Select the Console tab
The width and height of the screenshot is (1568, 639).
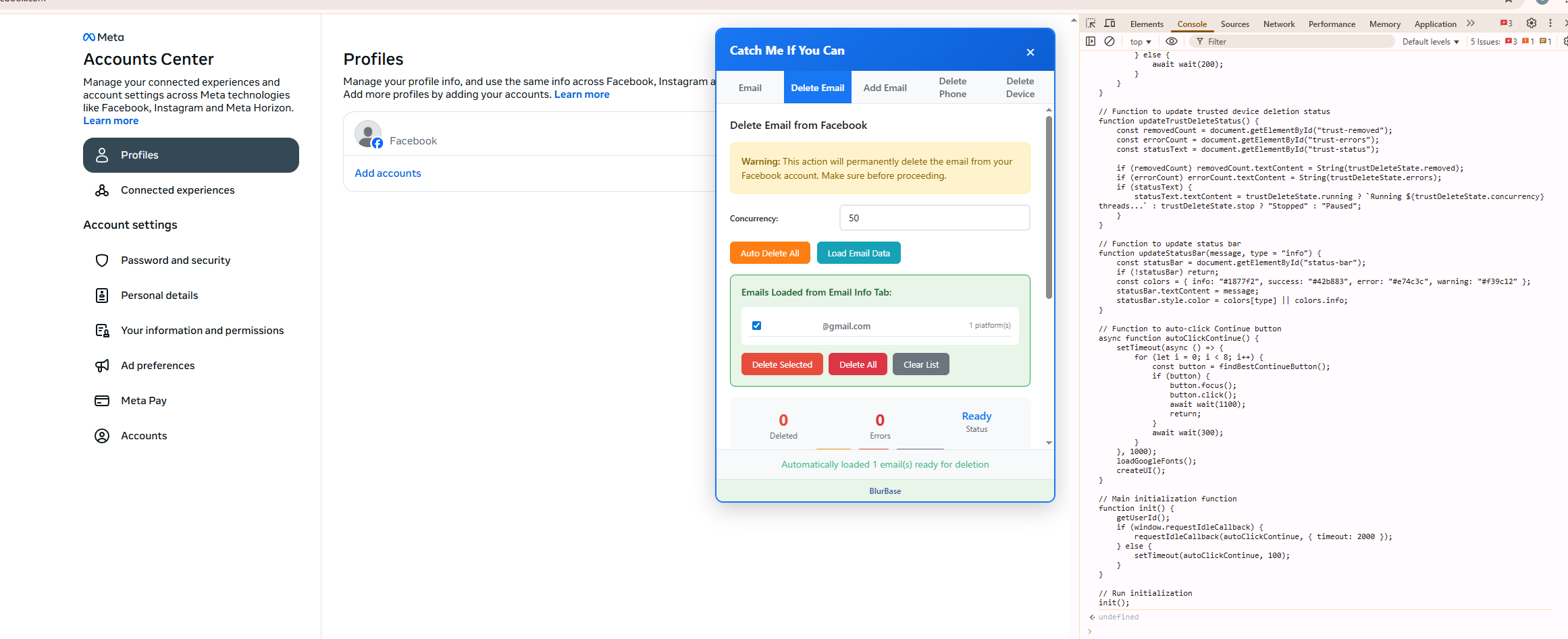[x=1192, y=24]
